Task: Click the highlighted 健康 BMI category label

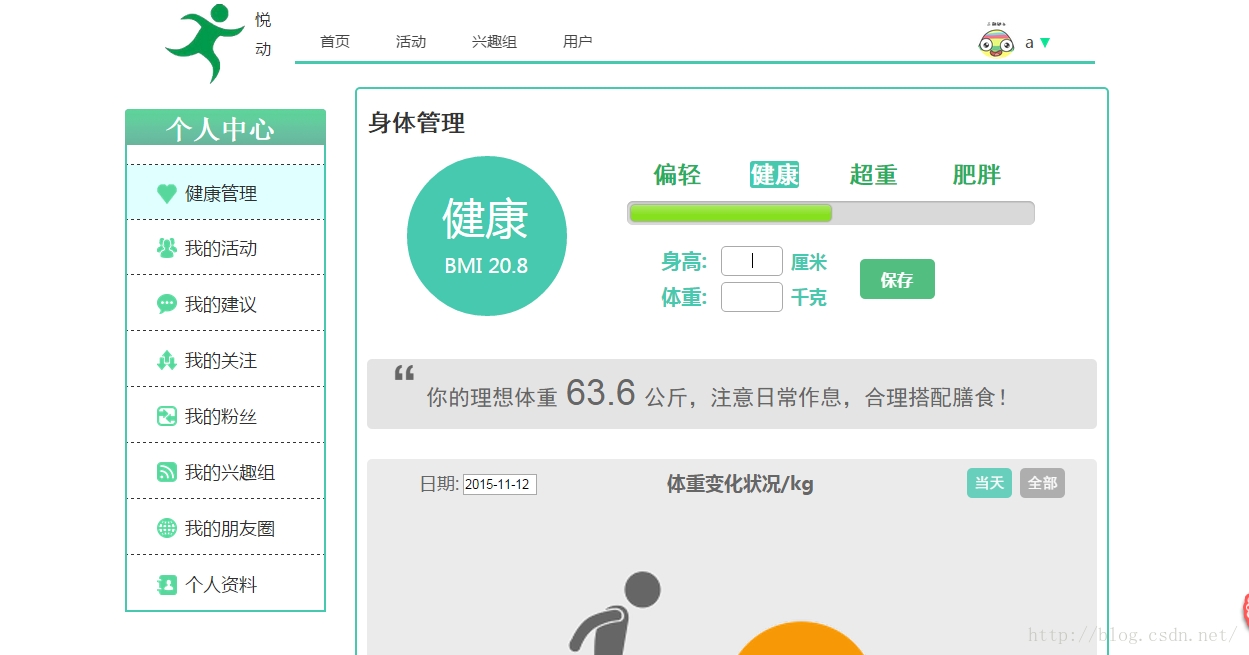Action: 774,175
